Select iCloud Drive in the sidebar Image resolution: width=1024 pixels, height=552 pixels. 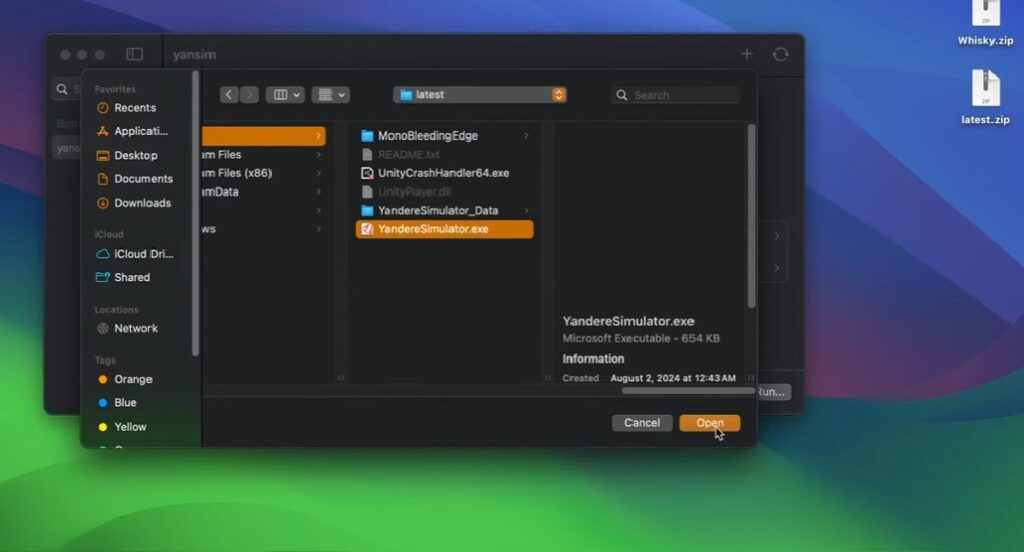point(143,254)
